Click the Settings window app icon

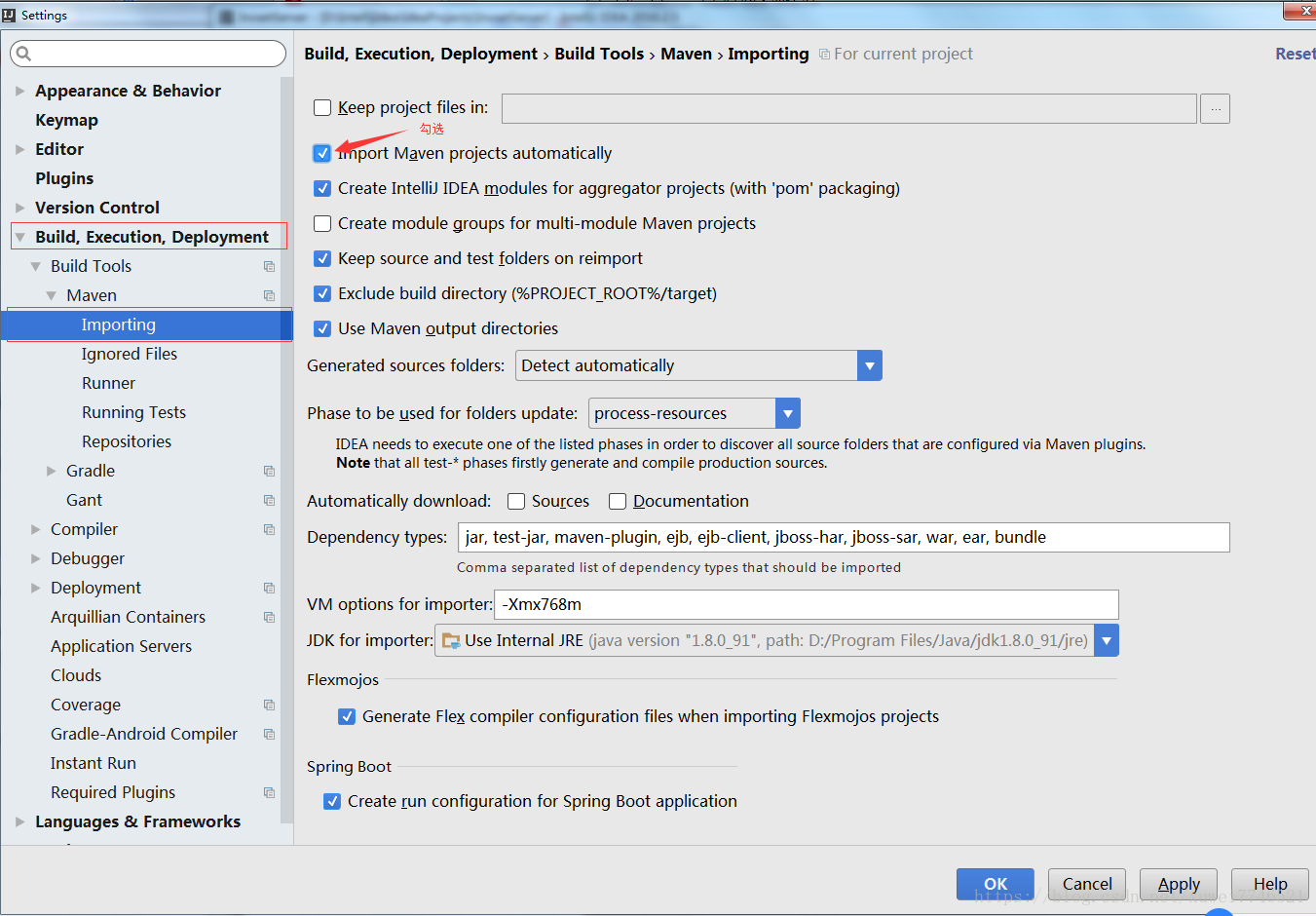(10, 15)
